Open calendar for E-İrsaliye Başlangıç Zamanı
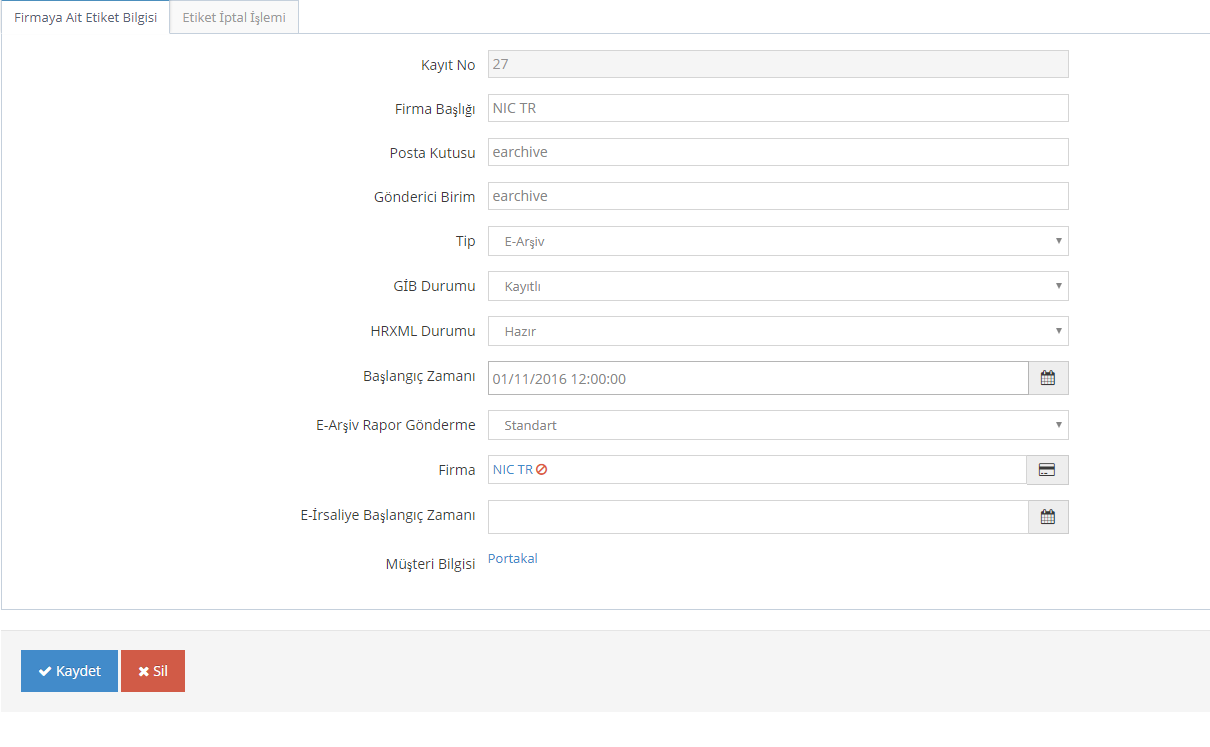This screenshot has width=1210, height=747. [1048, 517]
